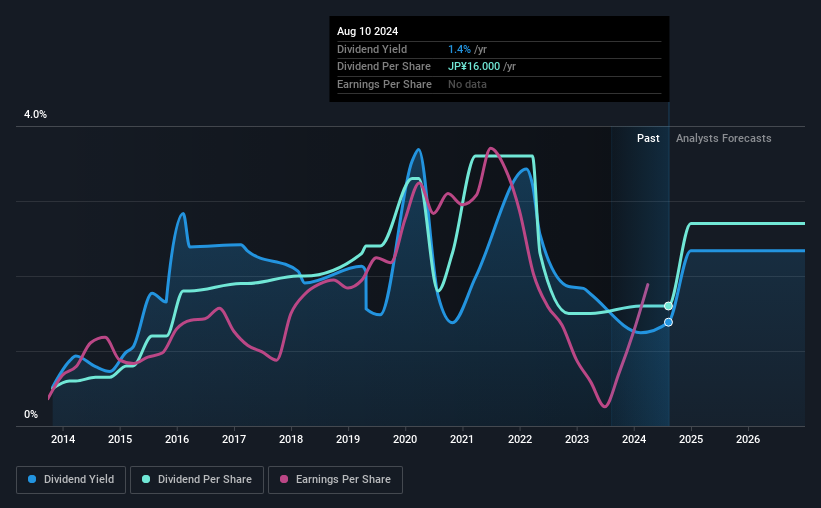821x508 pixels.
Task: Select the 2016 x-axis year label
Action: pos(177,439)
